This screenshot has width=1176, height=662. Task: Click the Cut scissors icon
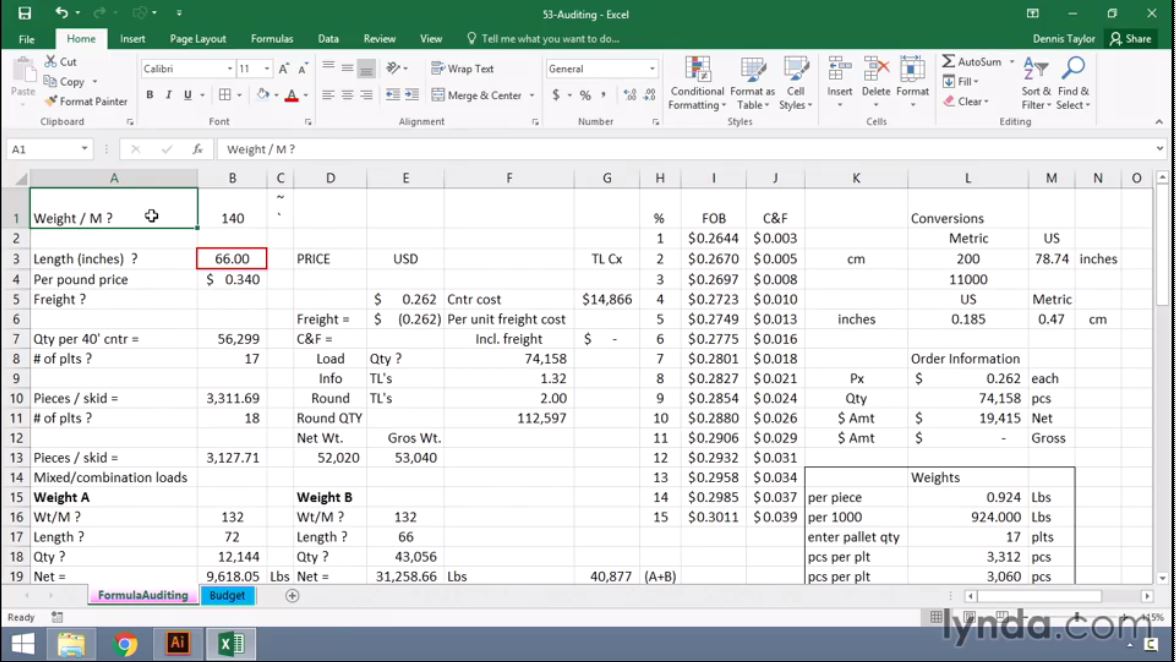click(50, 61)
